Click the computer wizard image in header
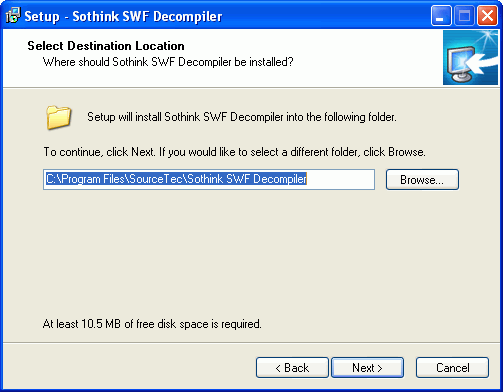The width and height of the screenshot is (503, 392). 470,57
